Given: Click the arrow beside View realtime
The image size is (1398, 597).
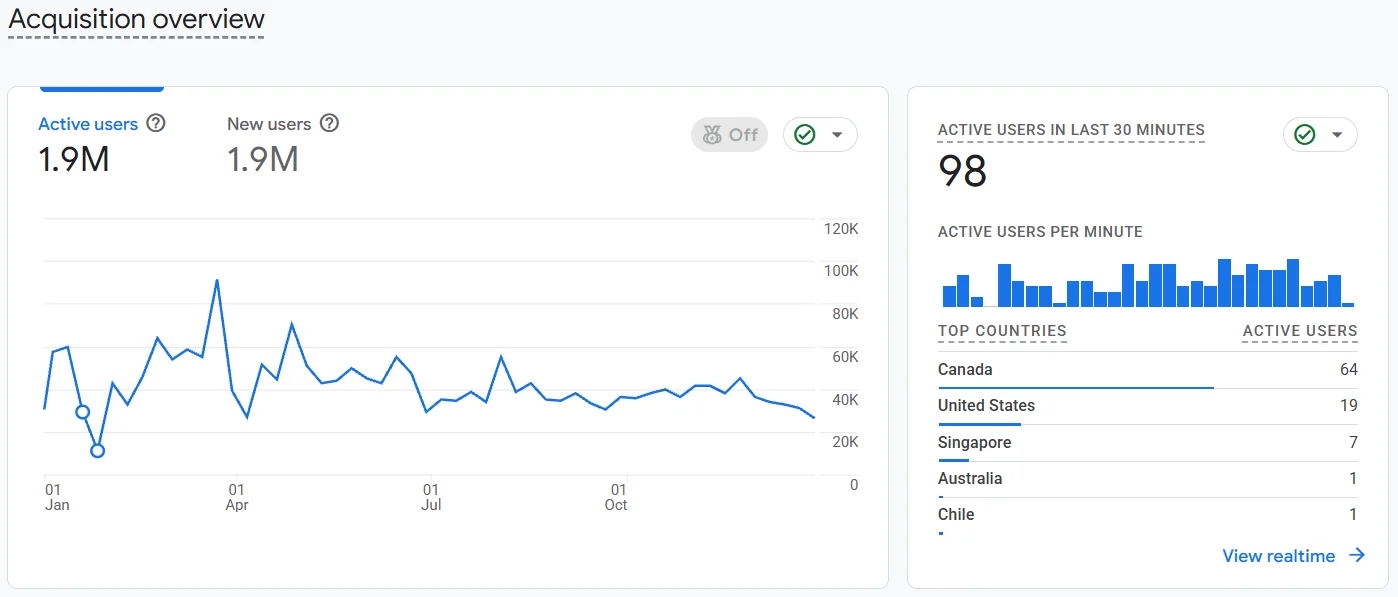Looking at the screenshot, I should coord(1356,555).
